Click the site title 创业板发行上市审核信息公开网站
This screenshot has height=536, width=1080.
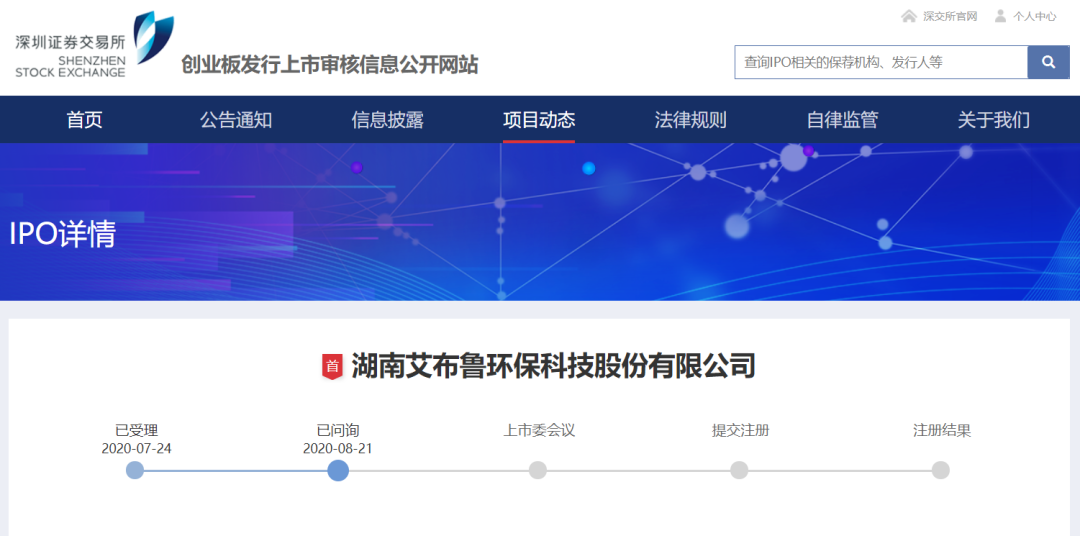pos(329,65)
